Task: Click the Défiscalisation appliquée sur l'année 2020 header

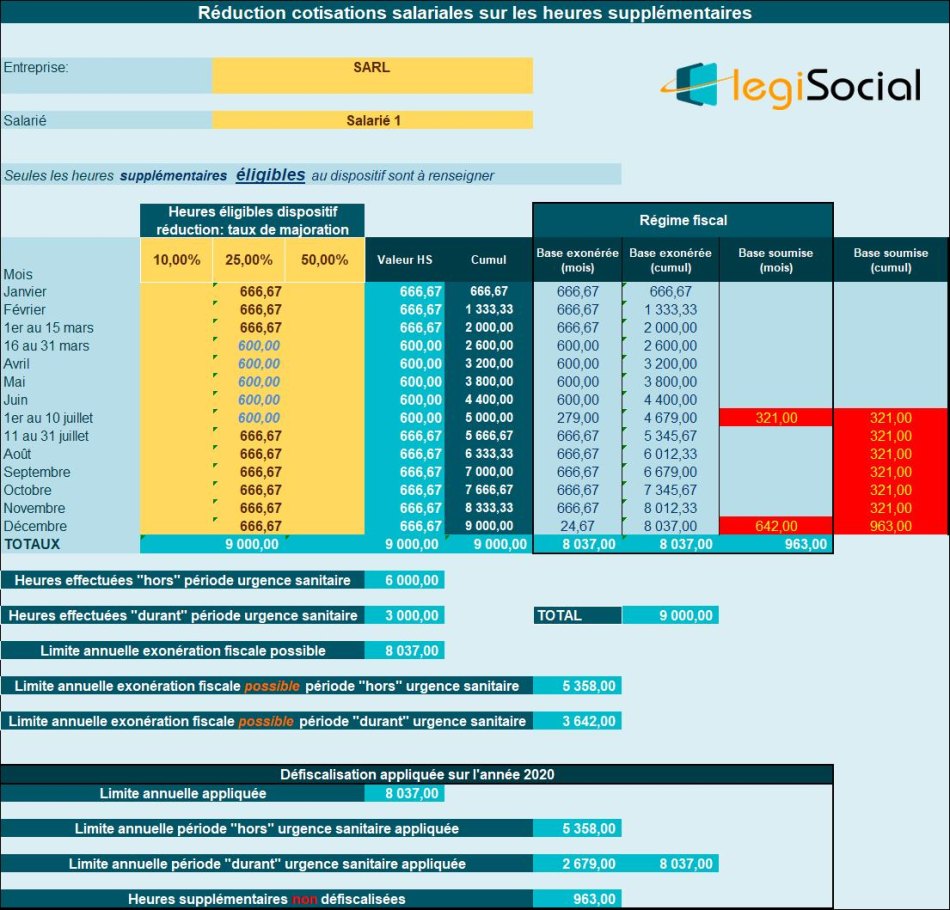Action: coord(416,774)
